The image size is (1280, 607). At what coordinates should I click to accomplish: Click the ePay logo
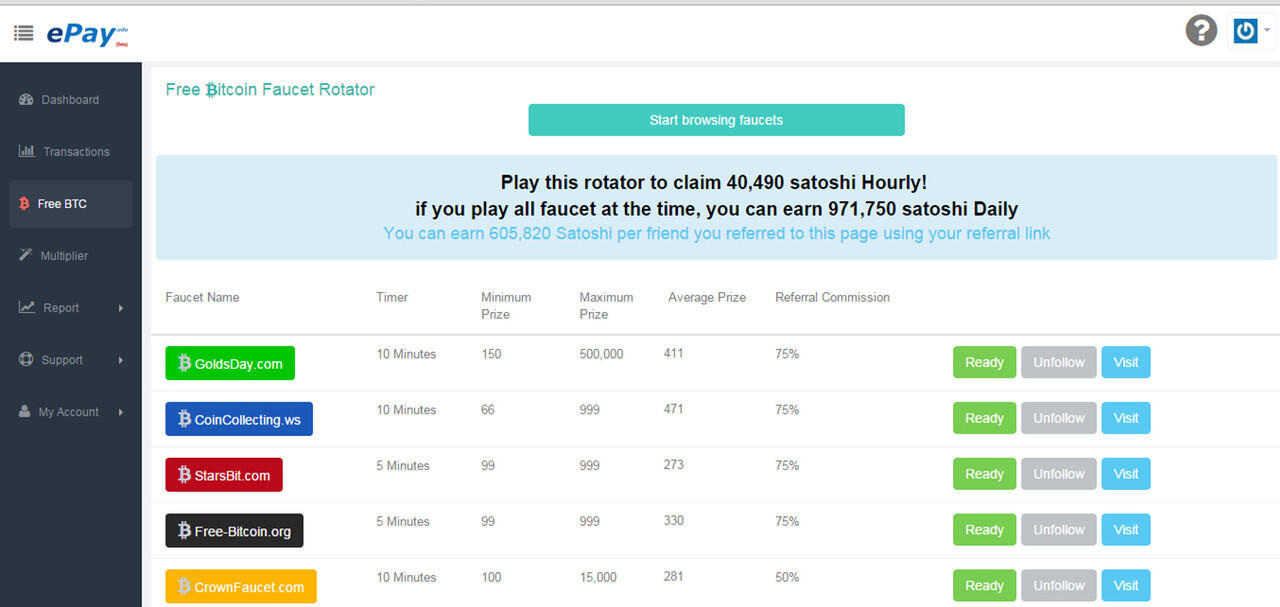tap(87, 34)
